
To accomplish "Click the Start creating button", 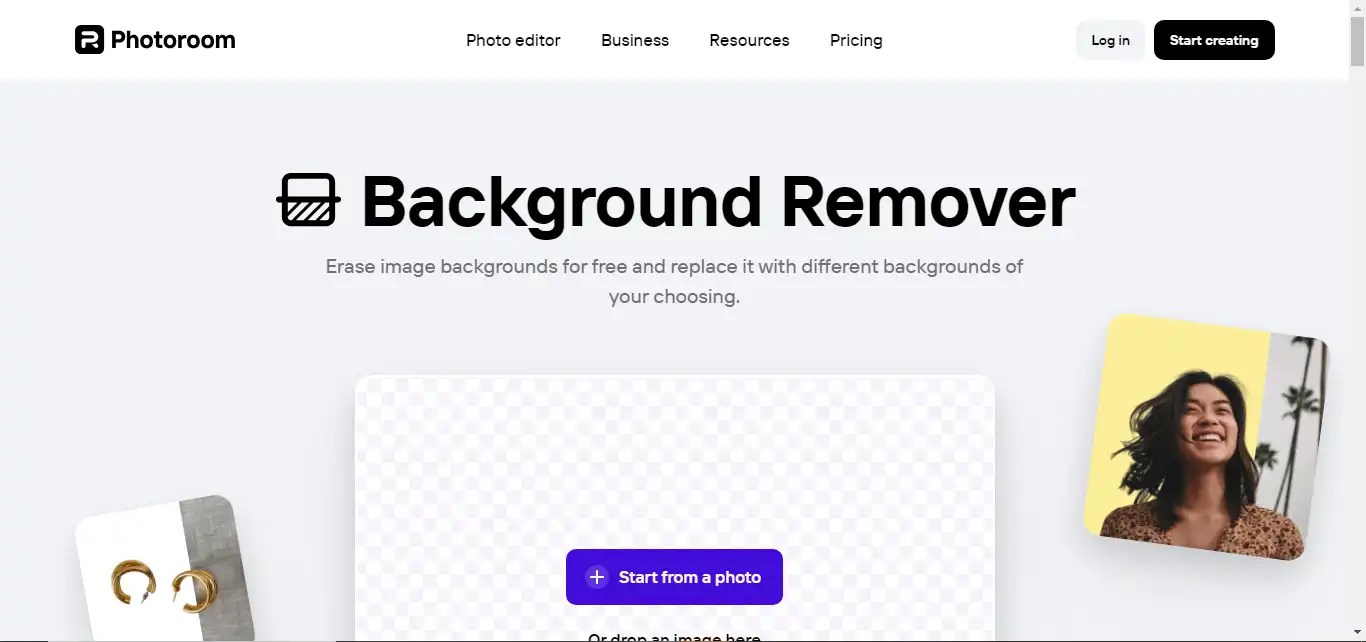I will pos(1214,40).
